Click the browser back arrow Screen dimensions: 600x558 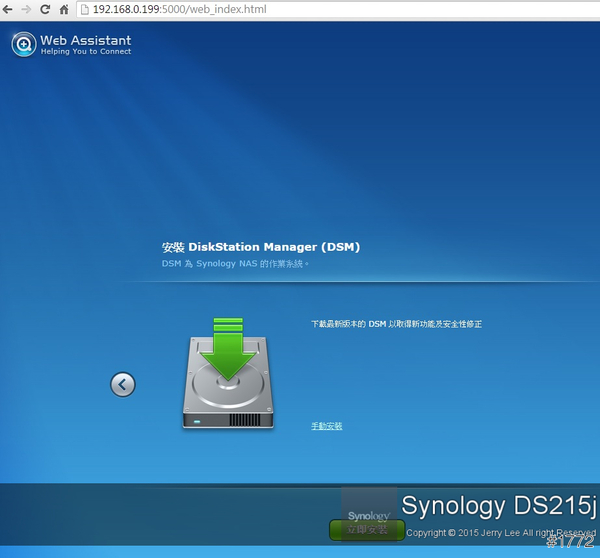(7, 9)
